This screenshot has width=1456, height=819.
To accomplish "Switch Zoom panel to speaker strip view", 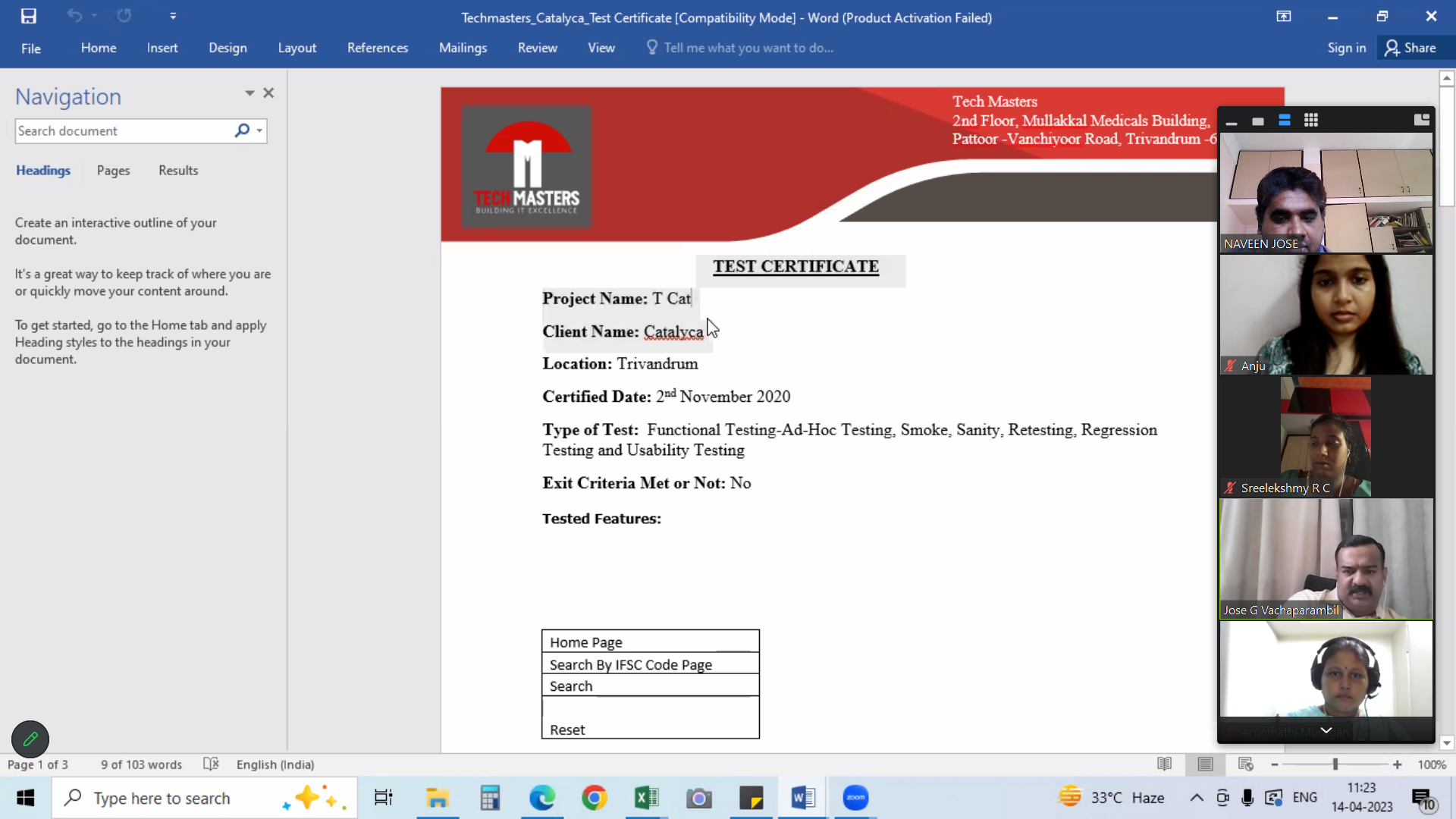I will (x=1285, y=121).
